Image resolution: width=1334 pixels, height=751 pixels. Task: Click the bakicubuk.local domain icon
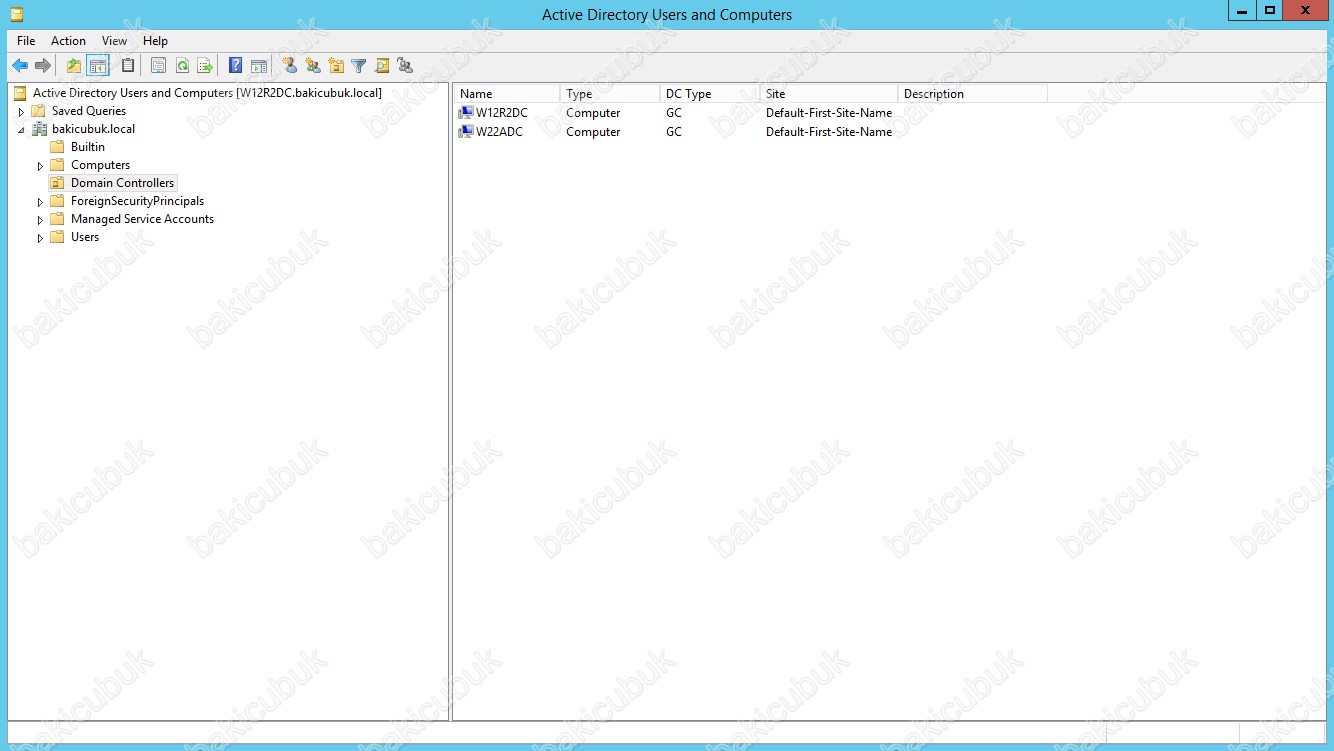[40, 129]
